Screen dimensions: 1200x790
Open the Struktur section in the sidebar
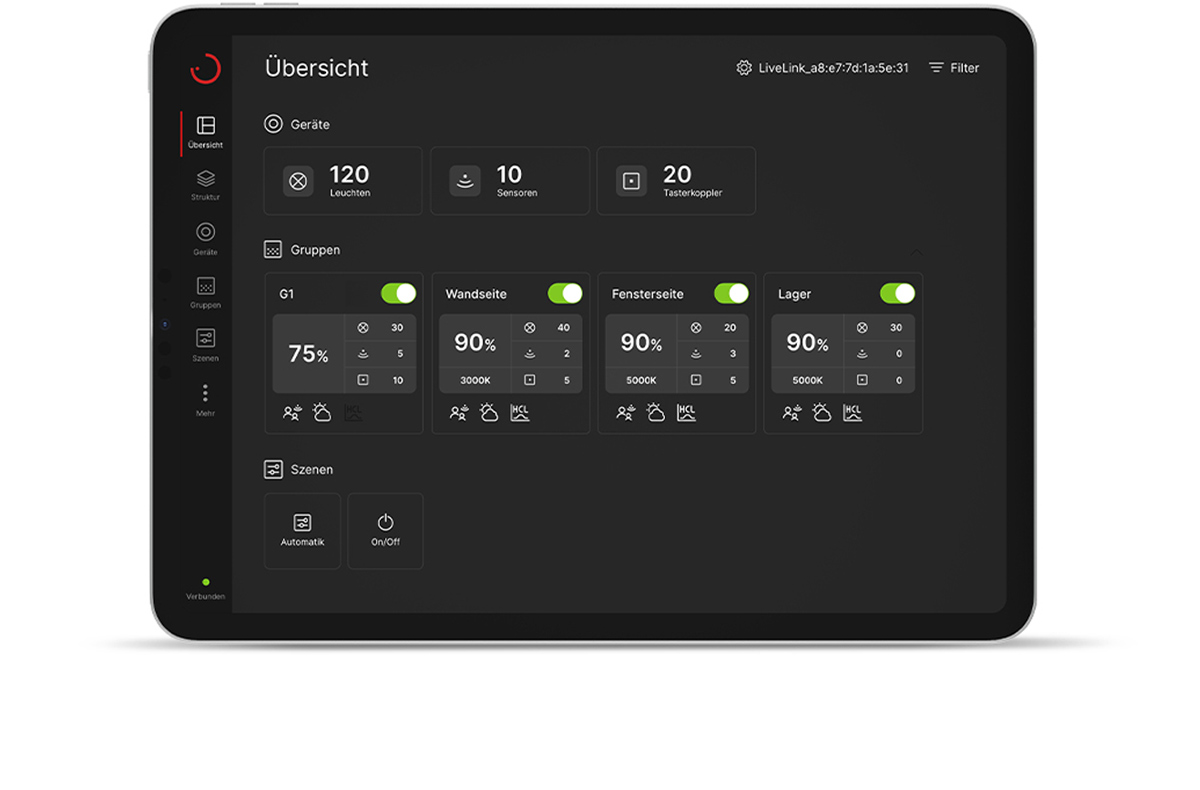click(x=205, y=184)
